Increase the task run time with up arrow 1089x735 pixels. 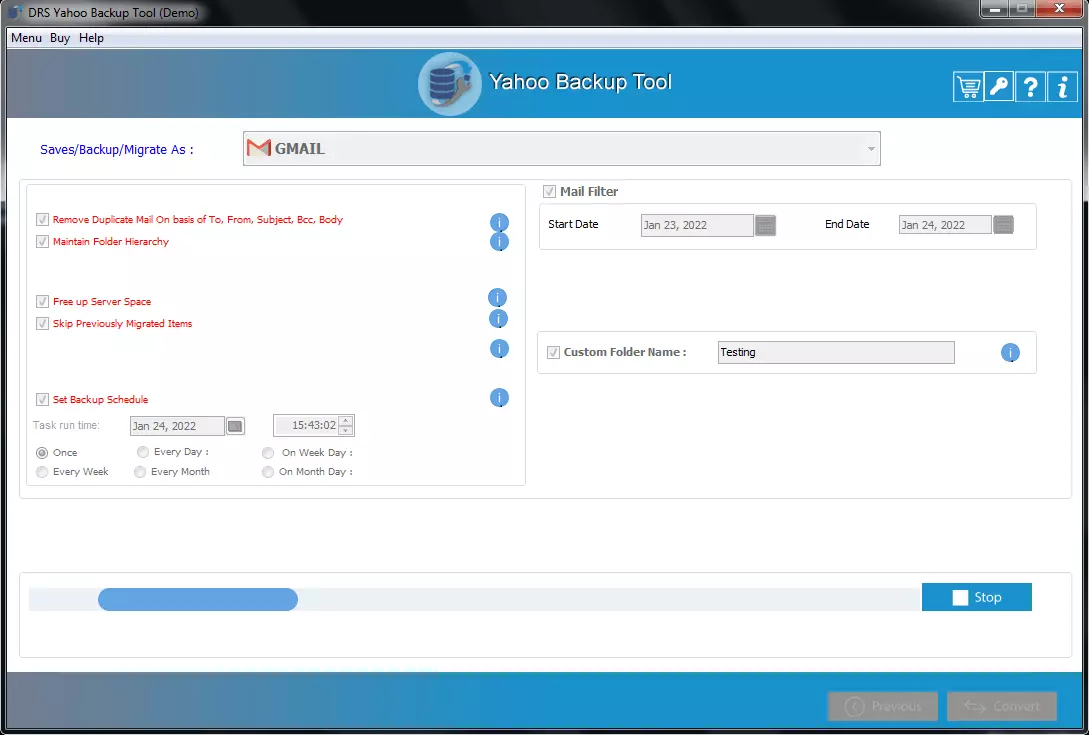[x=346, y=421]
